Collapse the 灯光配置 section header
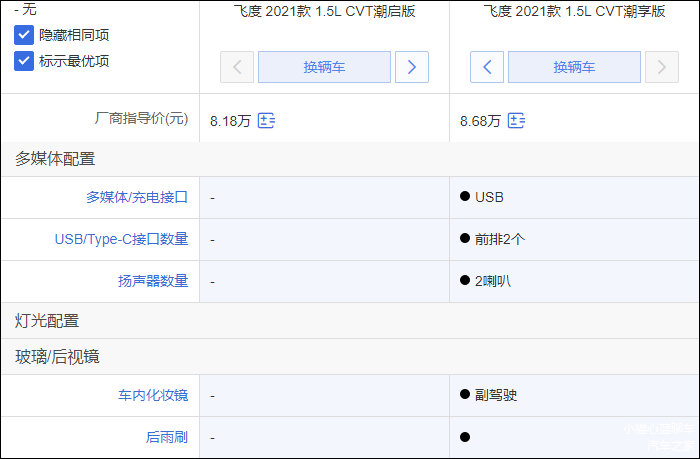The image size is (700, 459). (x=47, y=321)
